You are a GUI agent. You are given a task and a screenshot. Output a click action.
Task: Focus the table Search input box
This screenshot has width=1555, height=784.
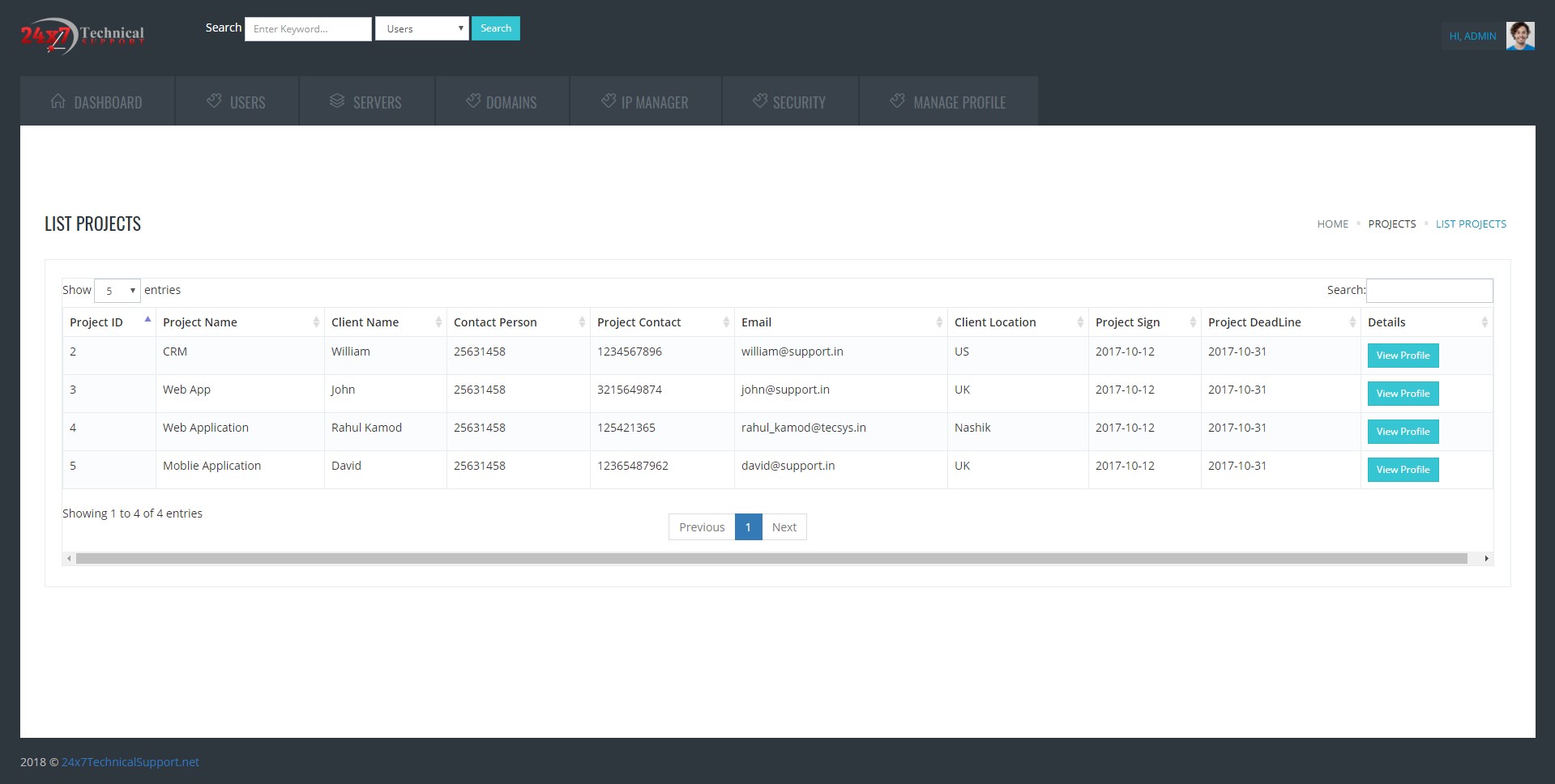point(1429,290)
